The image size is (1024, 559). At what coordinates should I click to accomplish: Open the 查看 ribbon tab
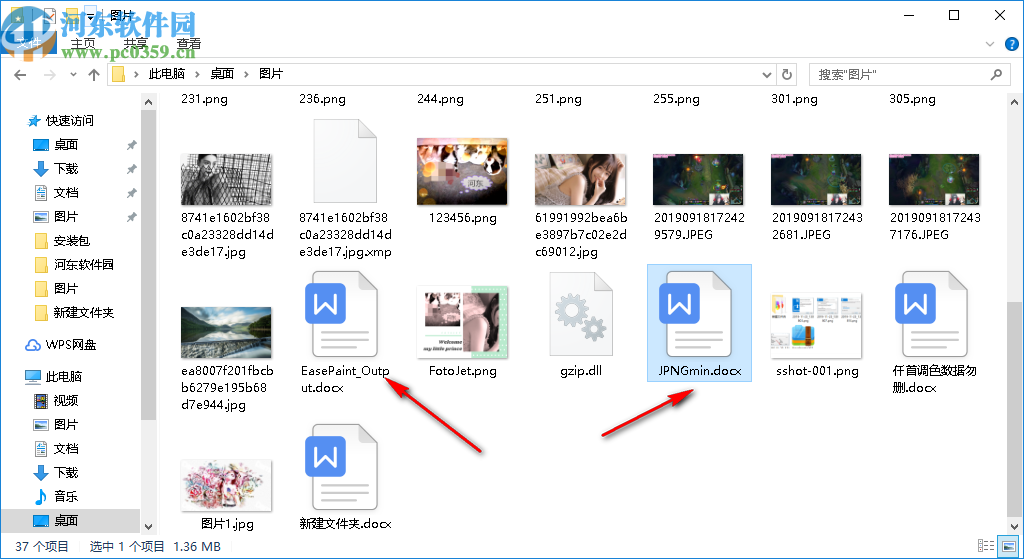point(189,44)
